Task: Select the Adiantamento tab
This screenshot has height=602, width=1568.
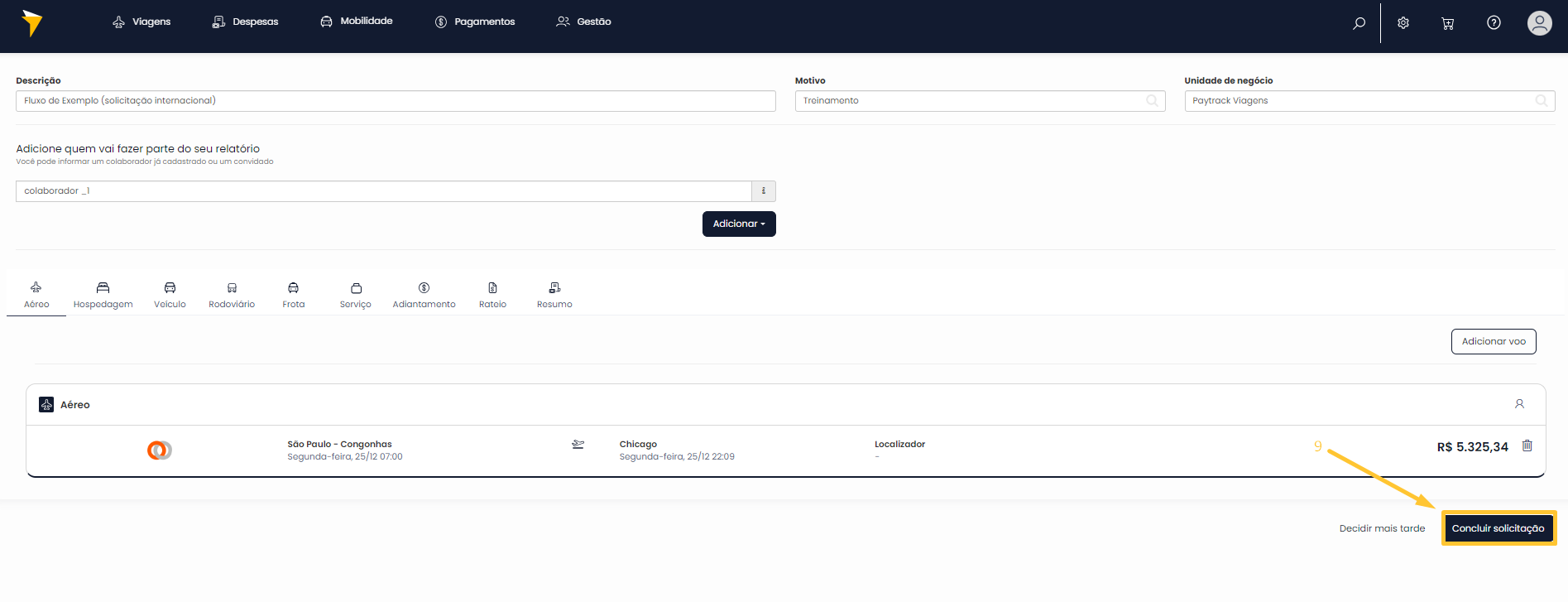Action: click(x=424, y=295)
